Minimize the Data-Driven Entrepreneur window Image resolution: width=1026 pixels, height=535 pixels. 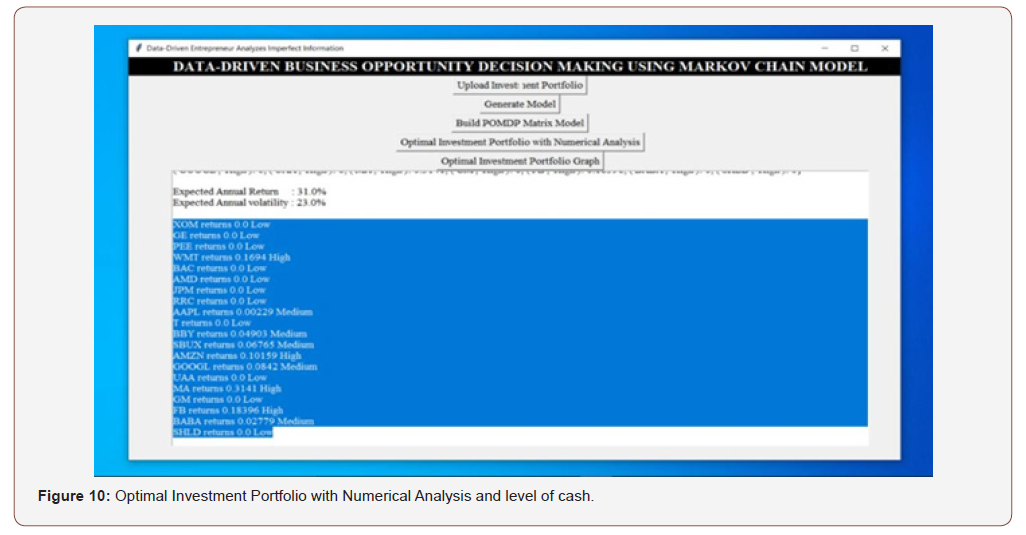tap(825, 48)
